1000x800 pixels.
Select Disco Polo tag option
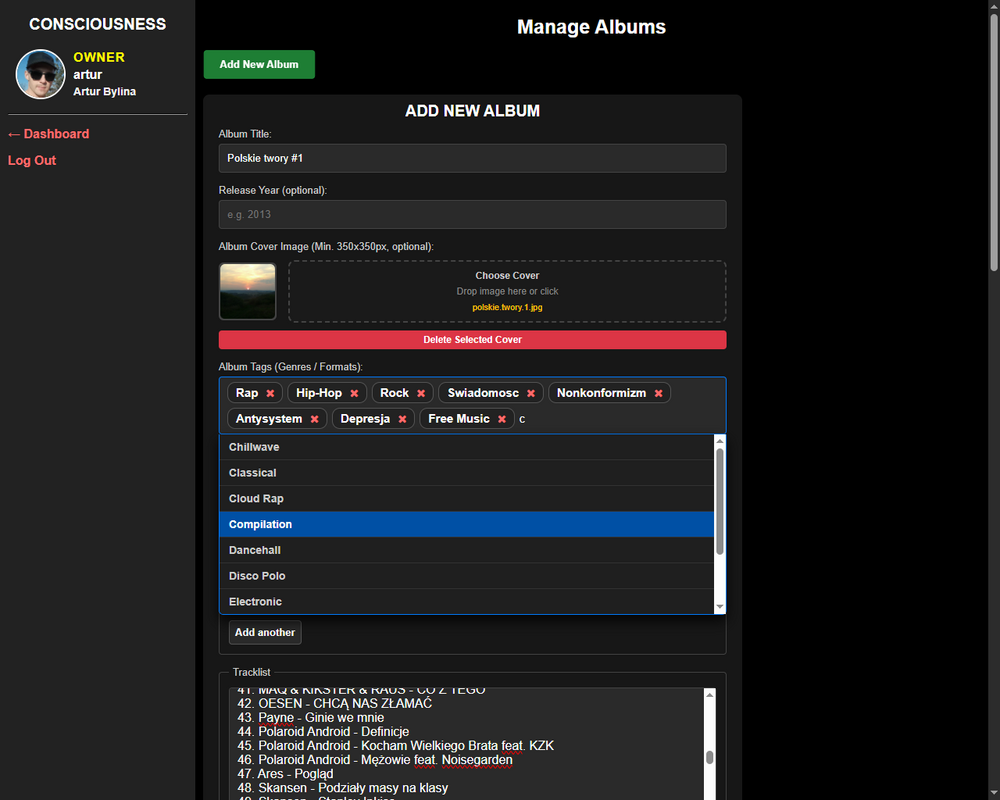(467, 575)
